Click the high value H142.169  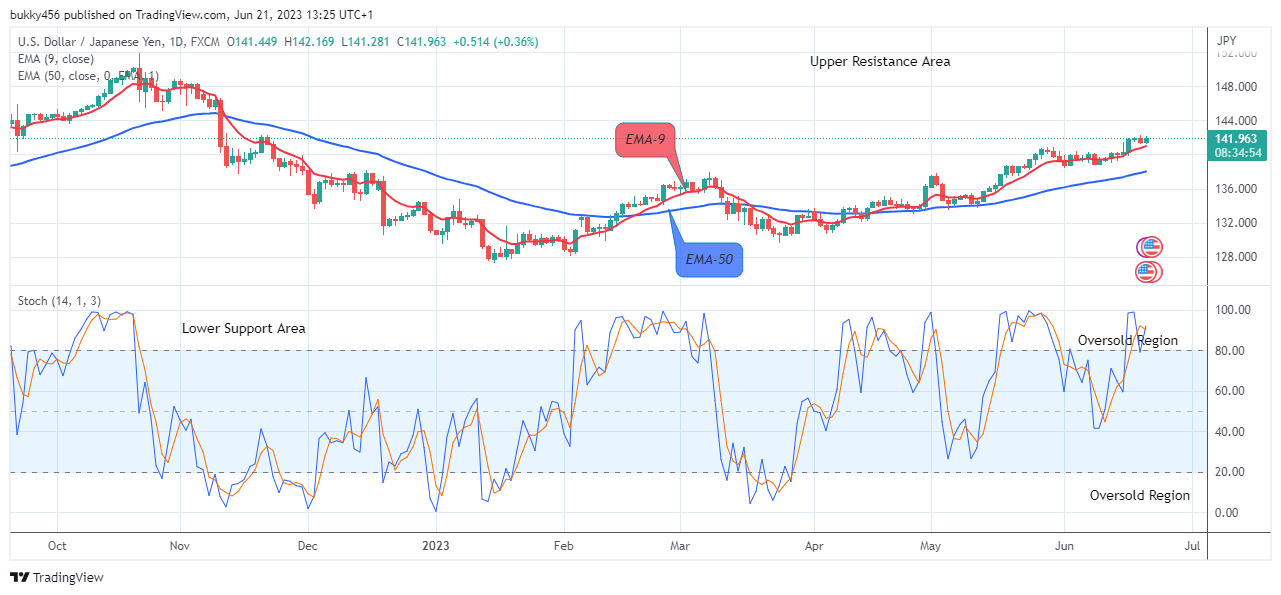coord(311,42)
